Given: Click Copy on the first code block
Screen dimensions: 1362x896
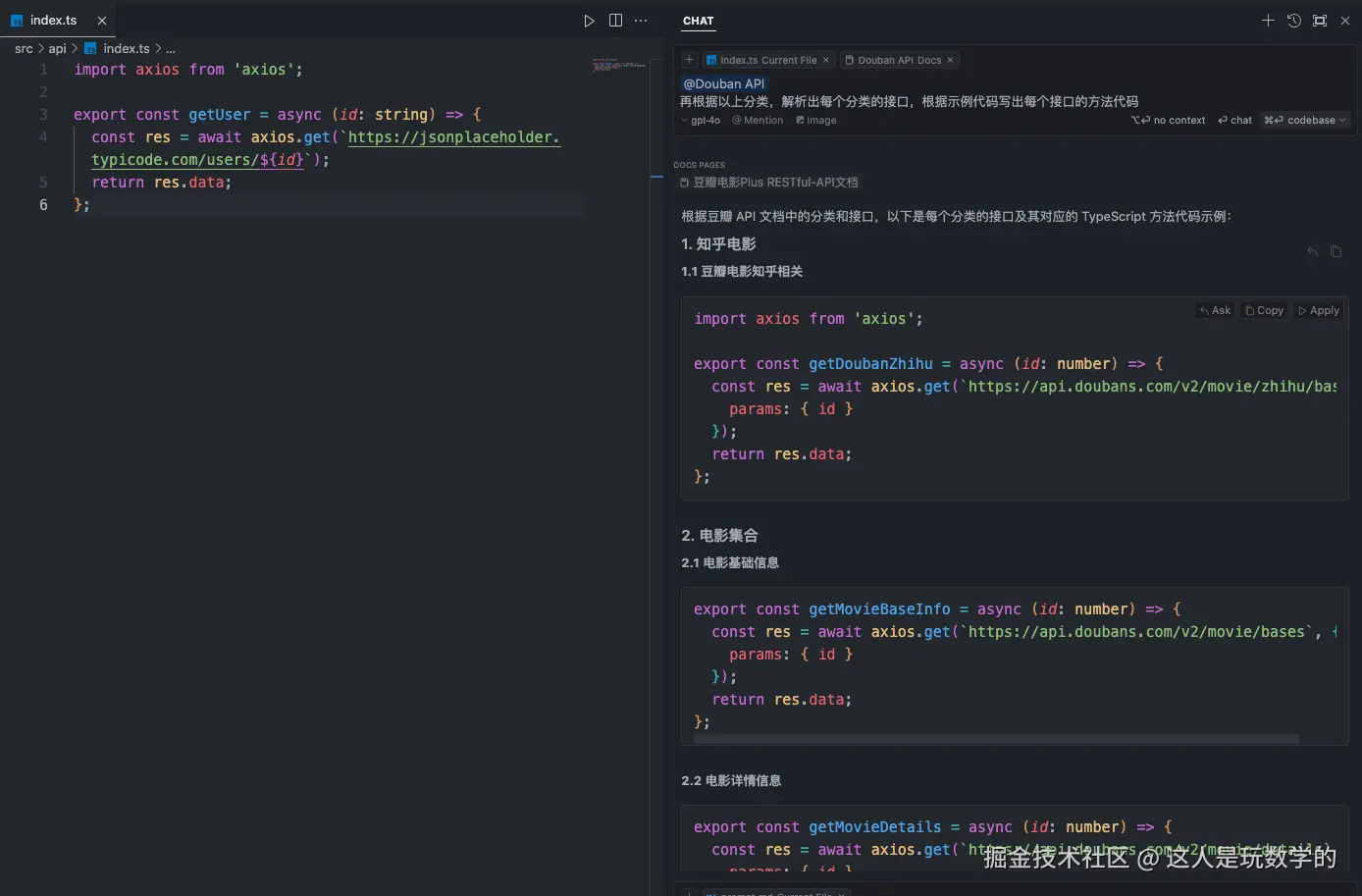Looking at the screenshot, I should 1264,310.
